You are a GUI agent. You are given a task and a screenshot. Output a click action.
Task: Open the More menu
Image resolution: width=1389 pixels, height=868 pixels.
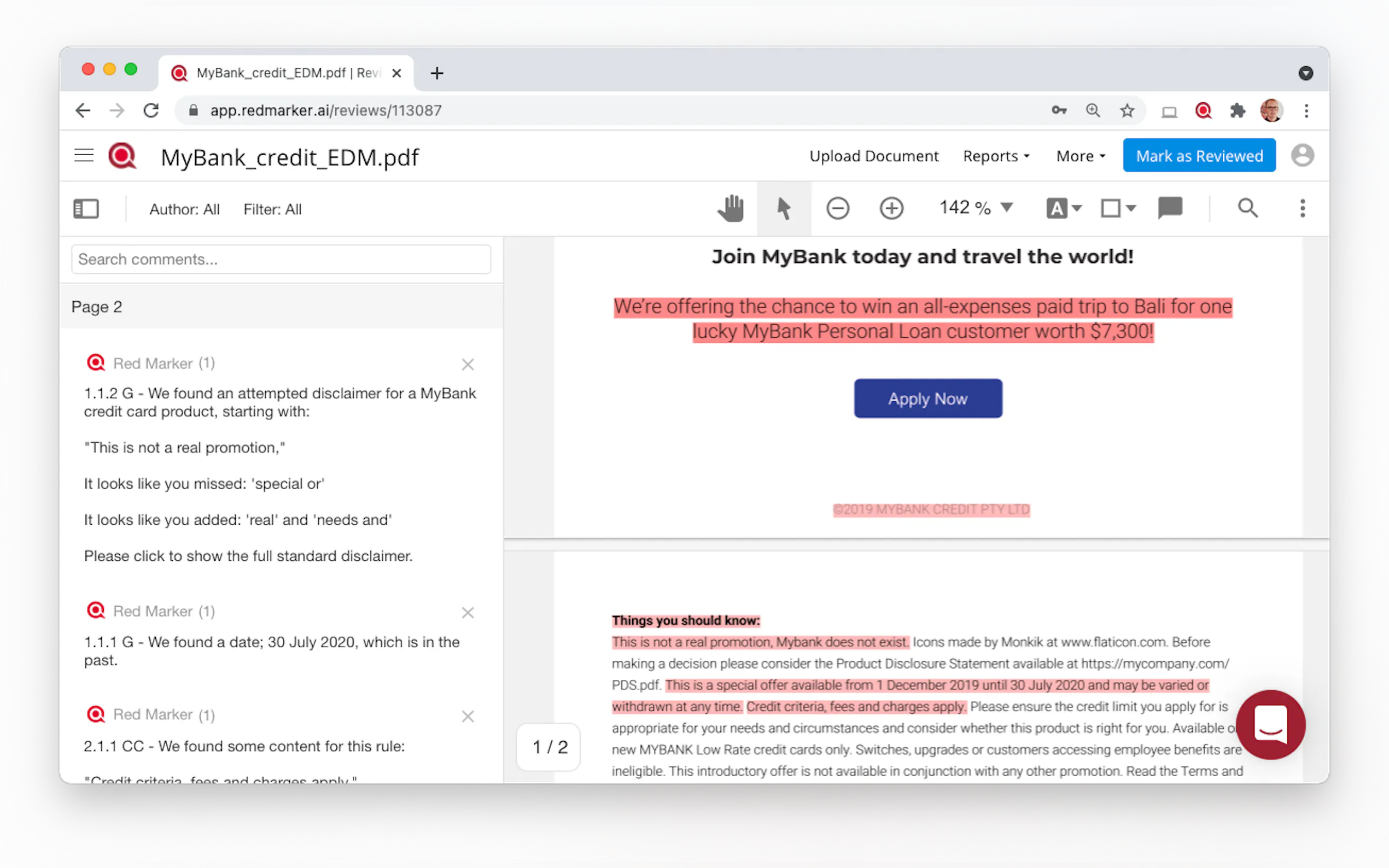1080,156
